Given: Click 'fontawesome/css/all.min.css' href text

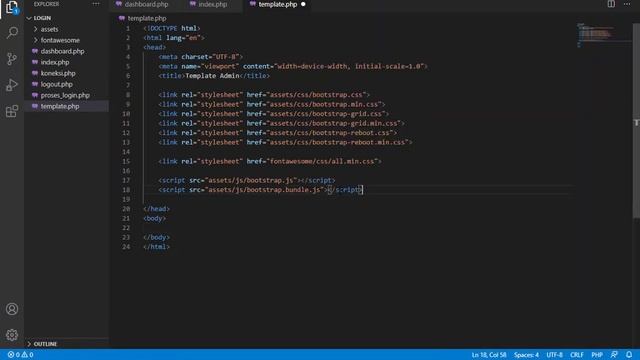Looking at the screenshot, I should click(322, 161).
